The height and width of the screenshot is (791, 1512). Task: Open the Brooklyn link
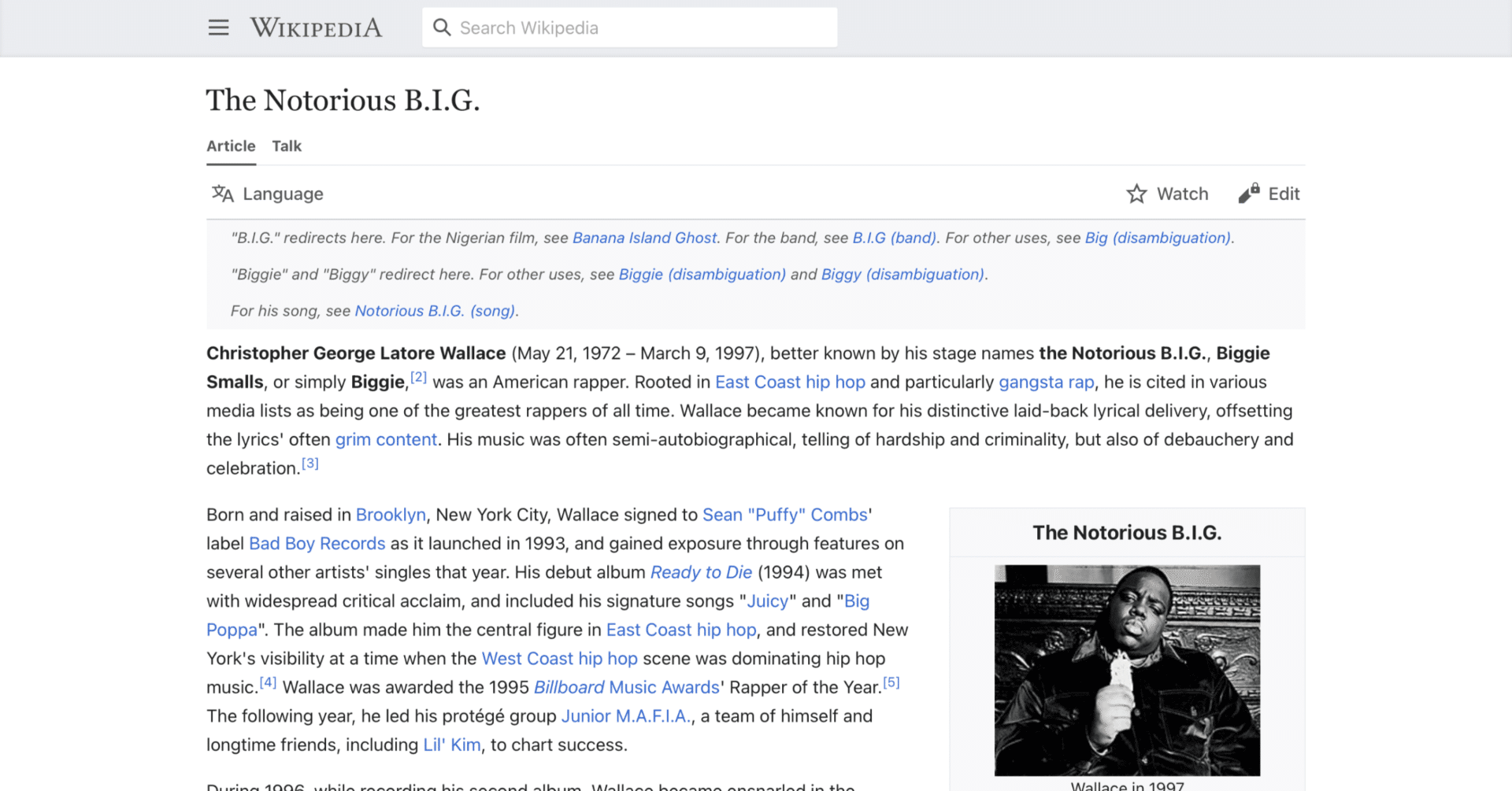point(391,515)
